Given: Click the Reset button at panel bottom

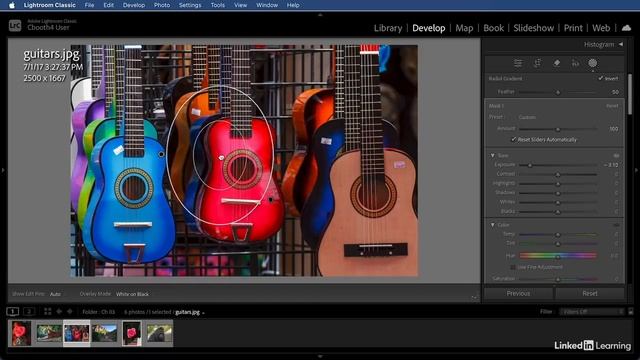Looking at the screenshot, I should coord(590,293).
